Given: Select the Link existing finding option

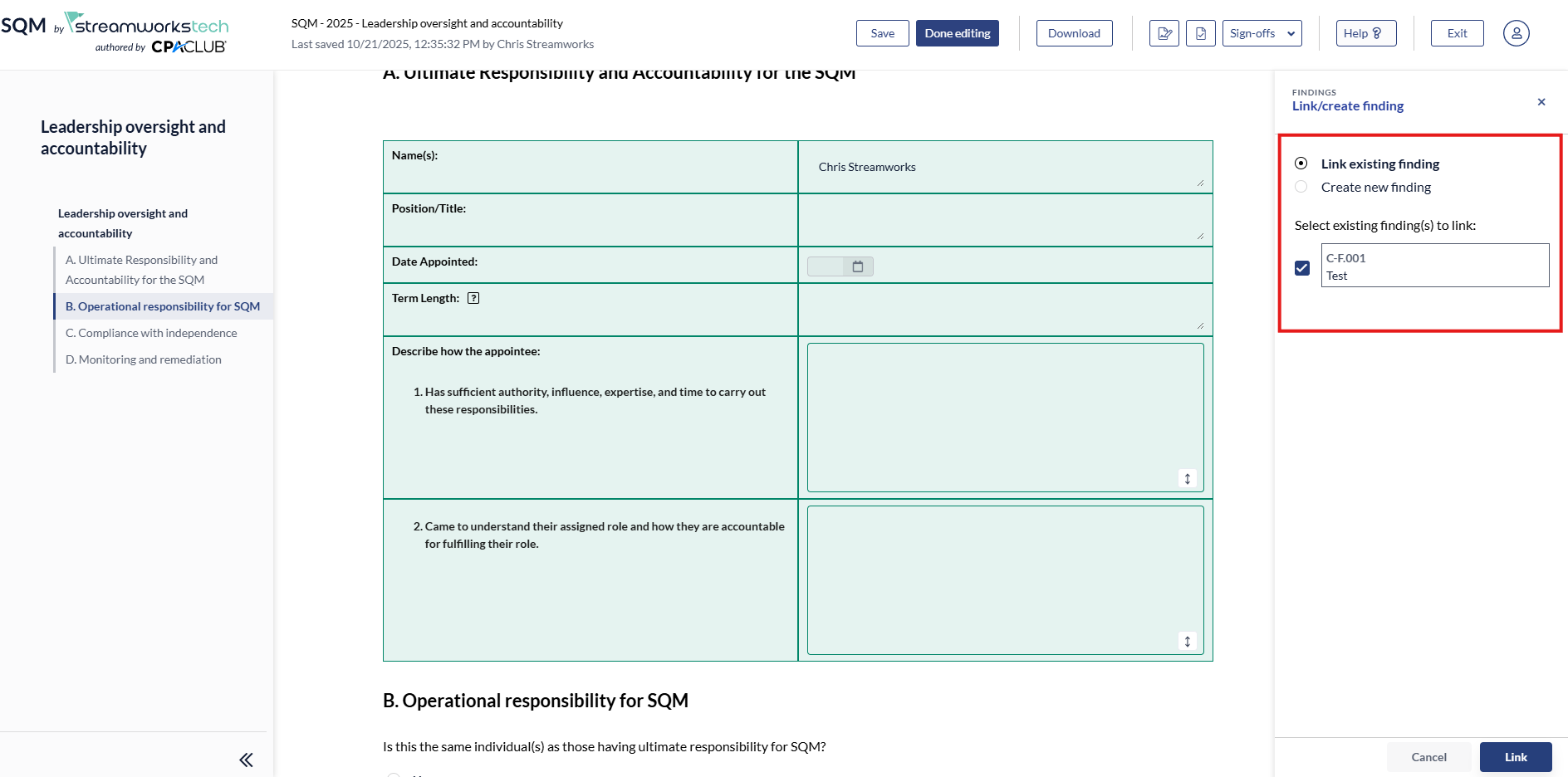Looking at the screenshot, I should point(1301,164).
